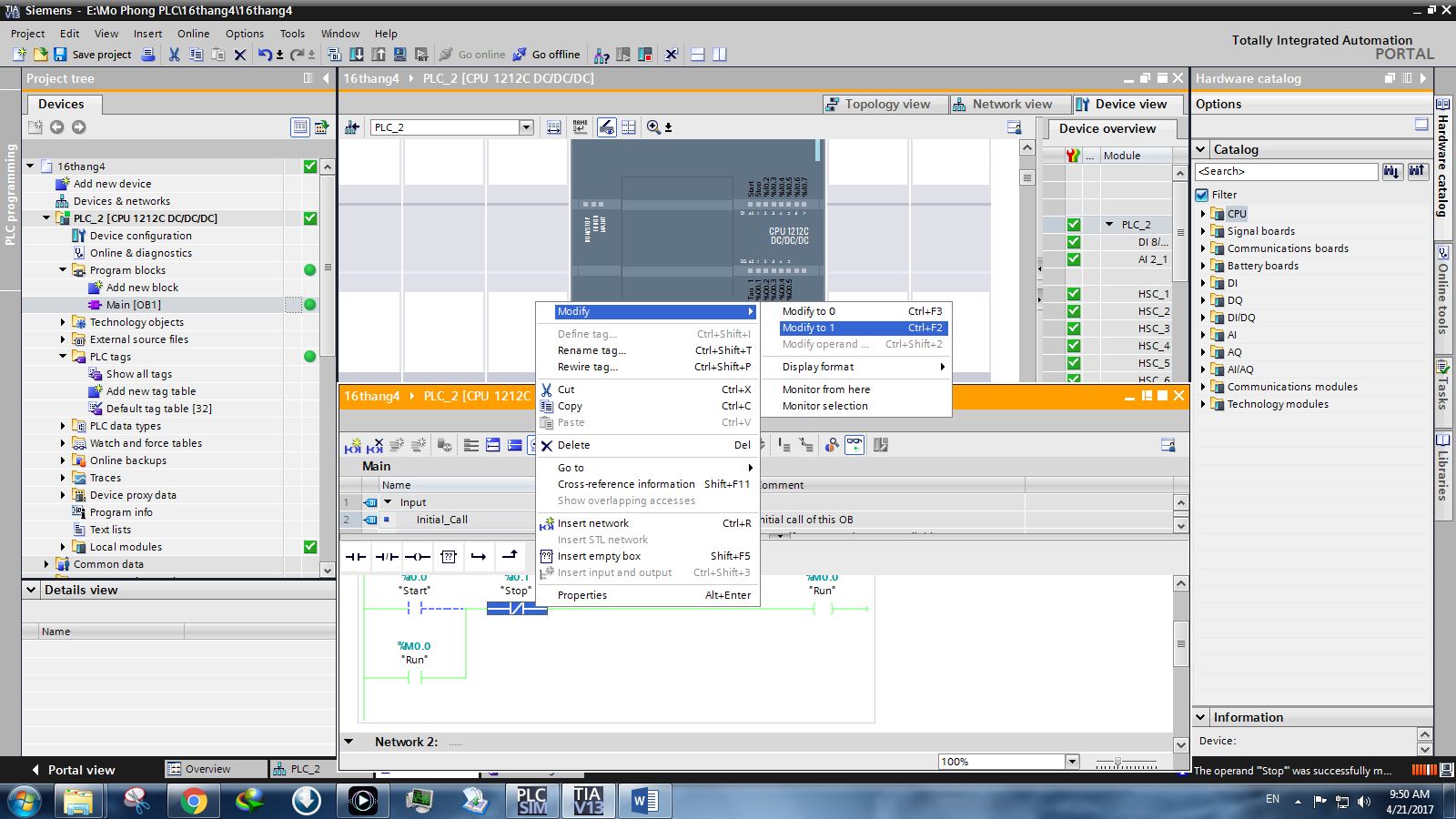Switch to the Topology view tab
Screen dimensions: 1456x819
(884, 105)
